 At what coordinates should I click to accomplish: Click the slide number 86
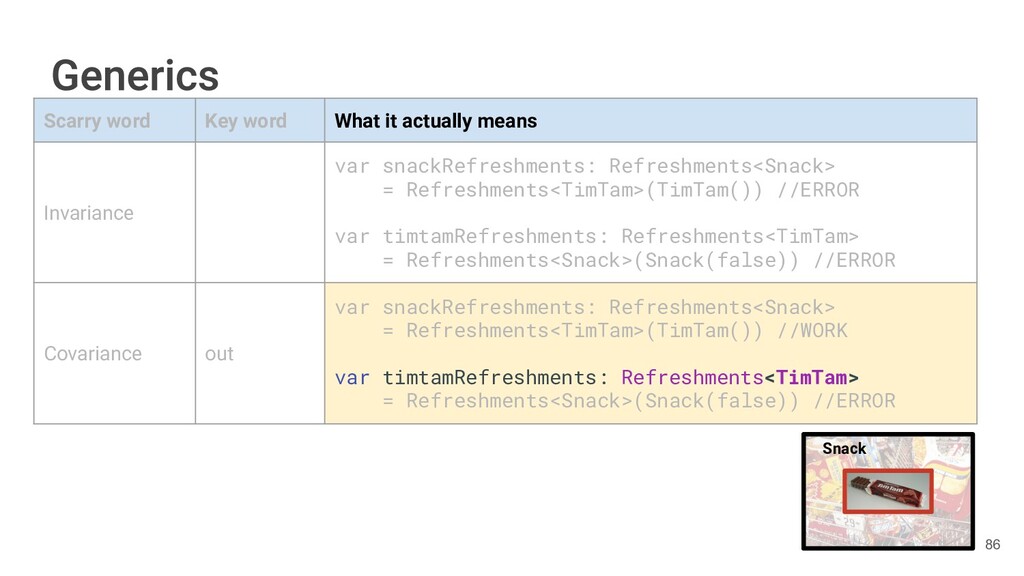tap(992, 545)
